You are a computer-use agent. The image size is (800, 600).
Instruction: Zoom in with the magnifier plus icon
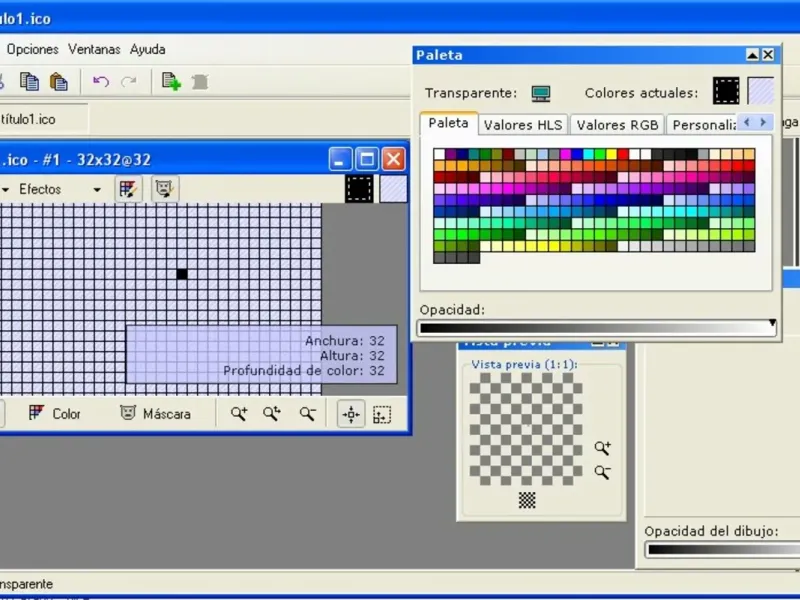pos(239,413)
